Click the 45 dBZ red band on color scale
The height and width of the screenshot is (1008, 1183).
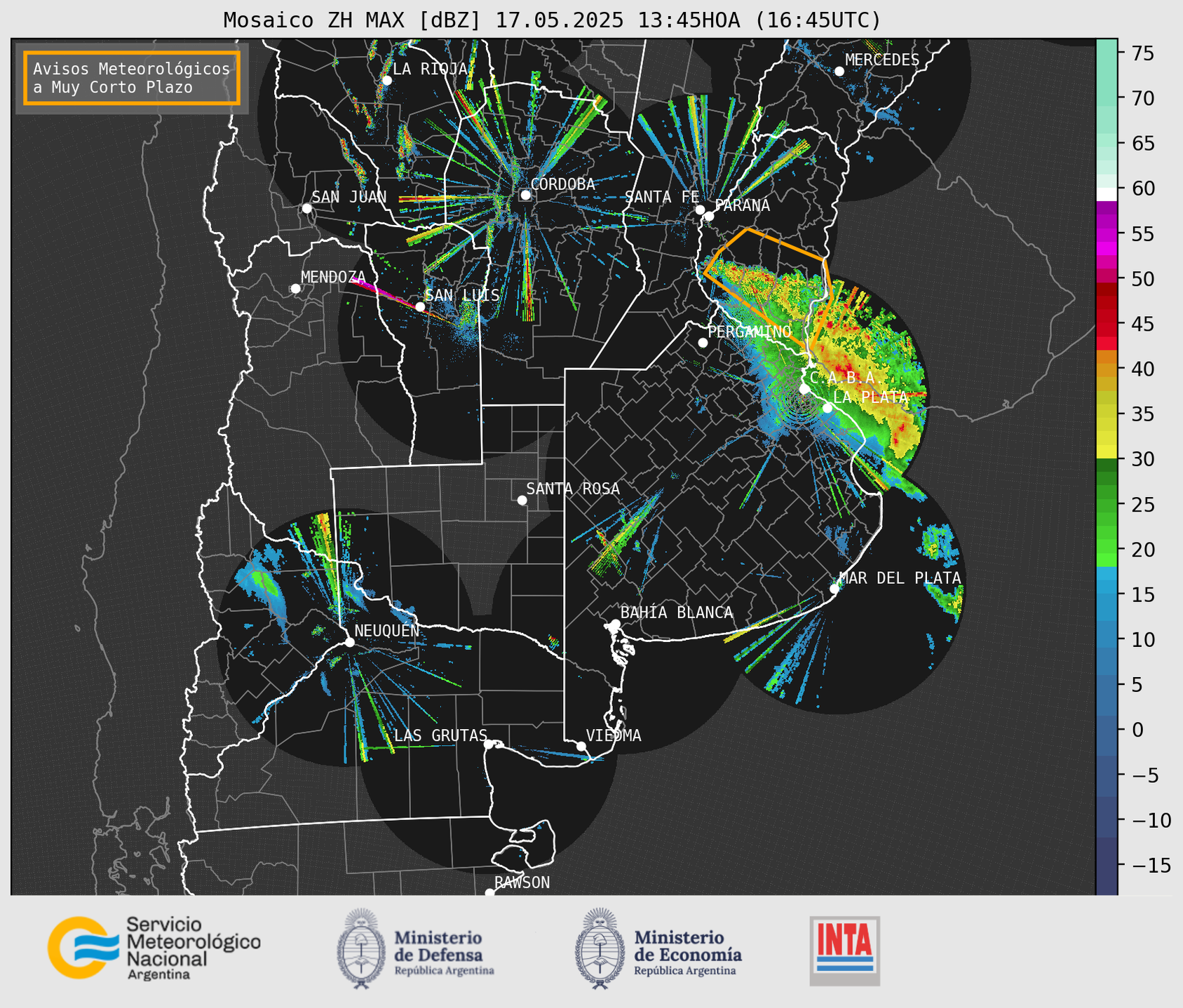click(1107, 324)
